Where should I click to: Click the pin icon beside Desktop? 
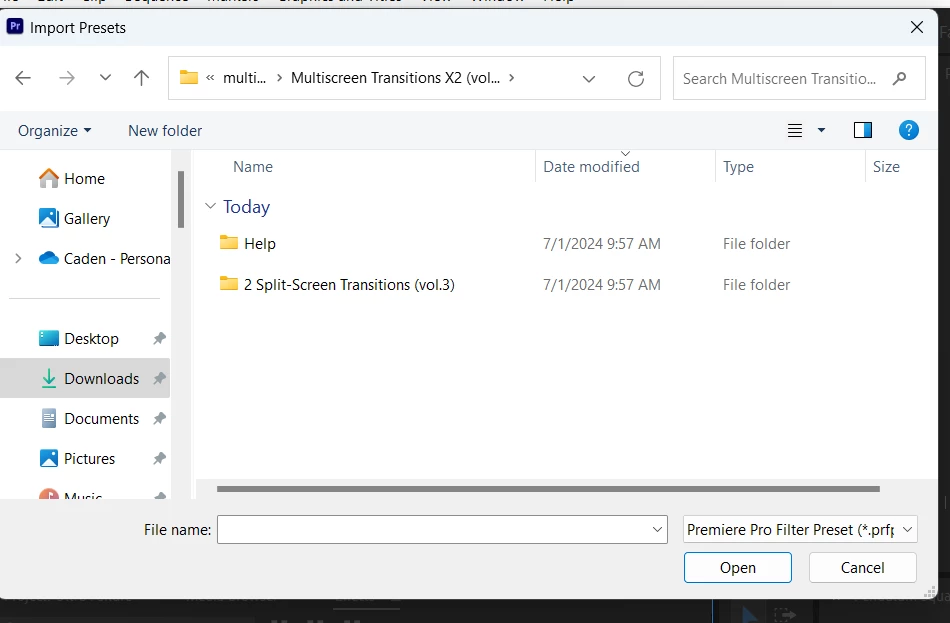click(159, 339)
